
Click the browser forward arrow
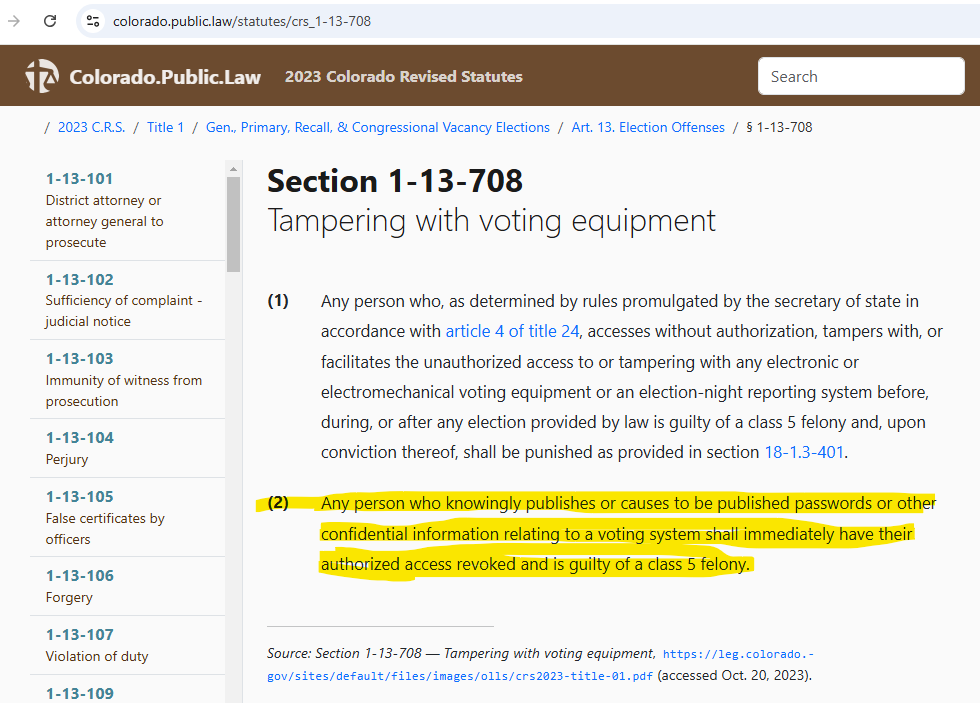(x=14, y=21)
